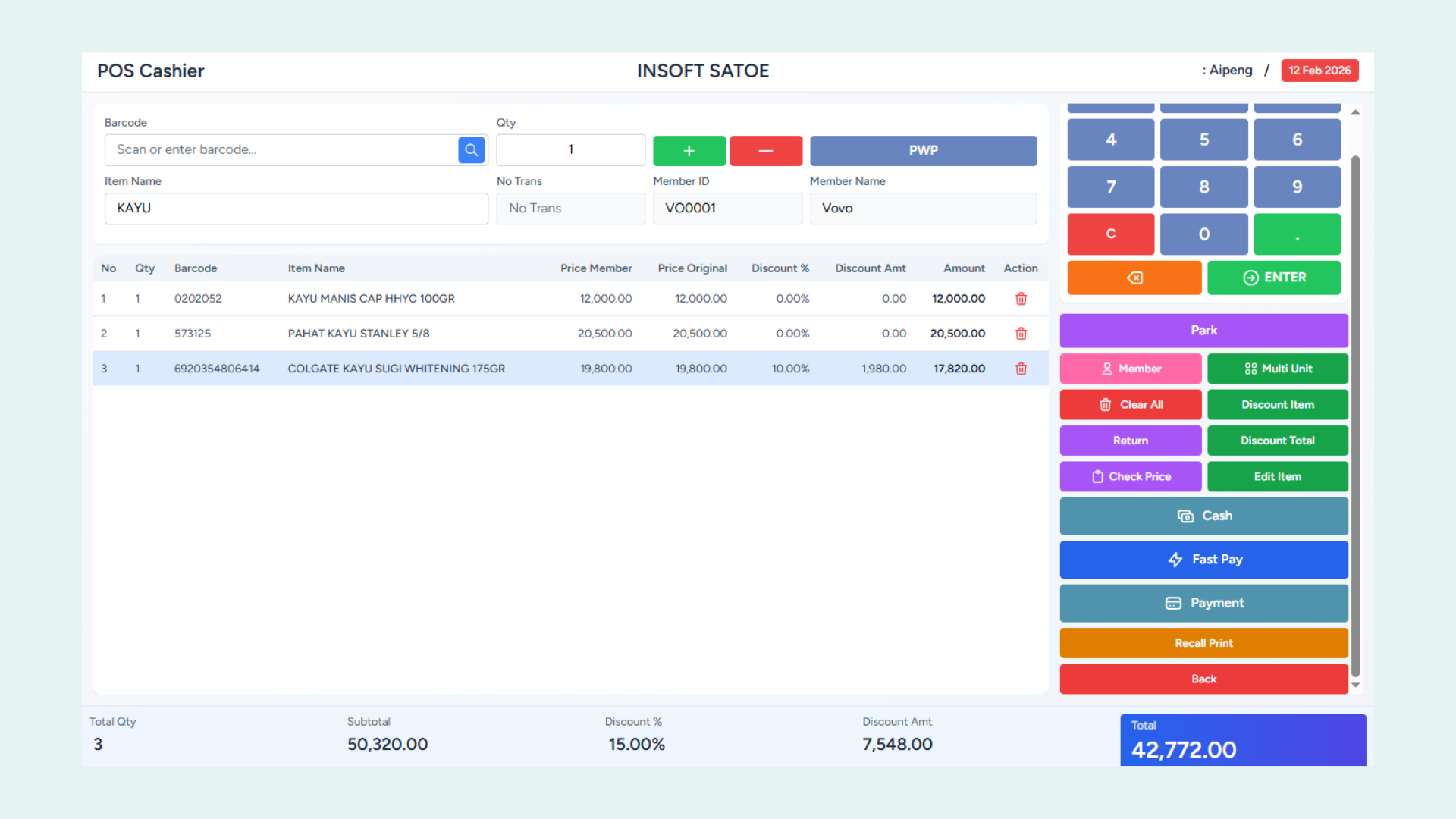Focus the barcode scan input field
Image resolution: width=1456 pixels, height=819 pixels.
tap(281, 150)
